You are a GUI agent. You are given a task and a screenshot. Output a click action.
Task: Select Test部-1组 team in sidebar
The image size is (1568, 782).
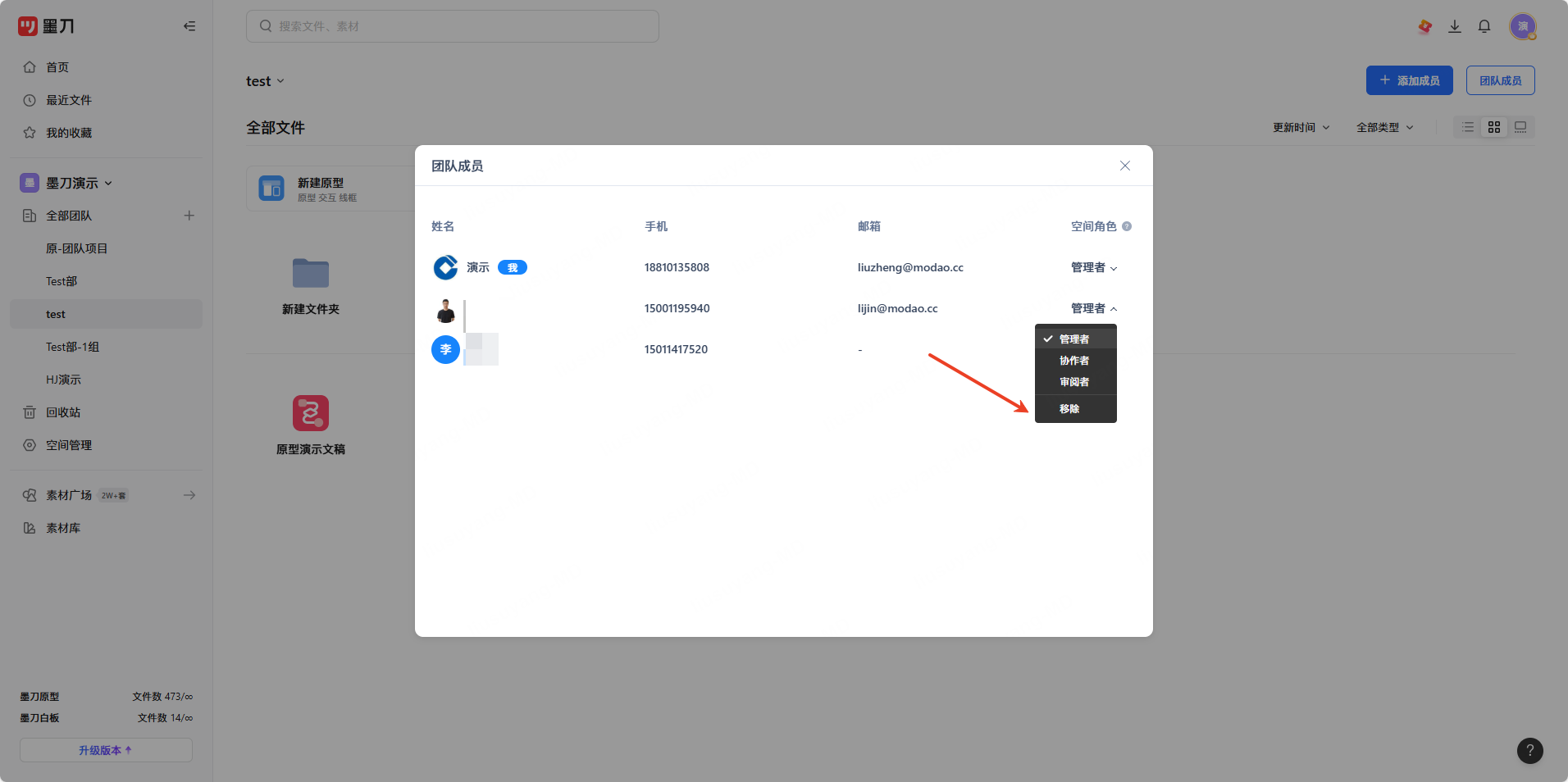[x=106, y=347]
